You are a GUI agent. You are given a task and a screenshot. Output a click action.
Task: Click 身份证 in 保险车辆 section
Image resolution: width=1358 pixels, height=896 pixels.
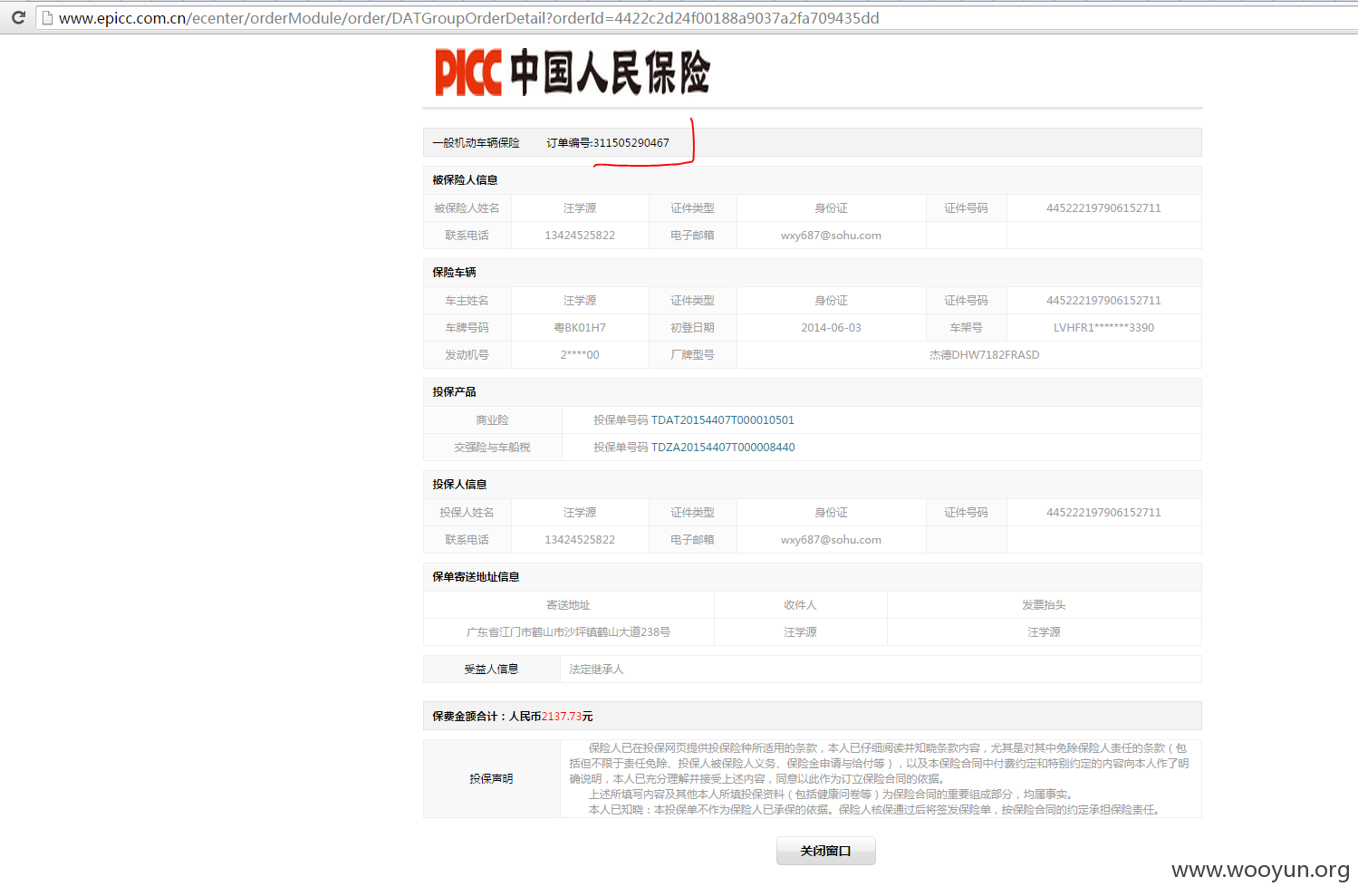point(831,301)
